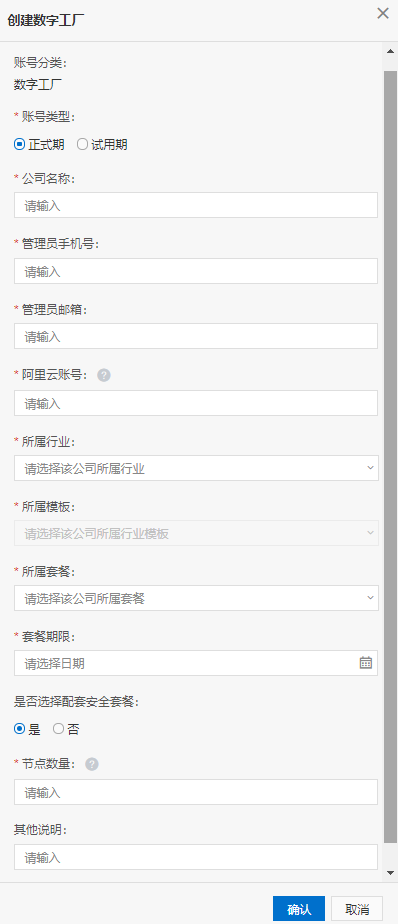Focus the 公司名称 input field
Image resolution: width=398 pixels, height=924 pixels.
click(x=196, y=205)
